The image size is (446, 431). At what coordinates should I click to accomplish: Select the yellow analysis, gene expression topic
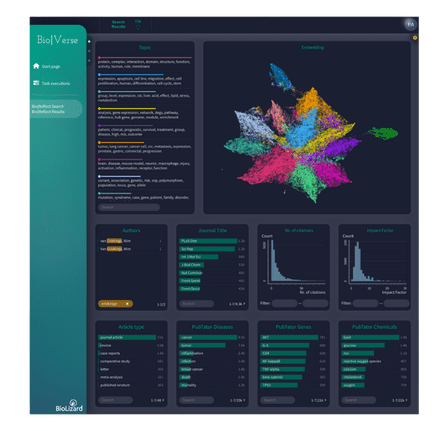tap(145, 113)
